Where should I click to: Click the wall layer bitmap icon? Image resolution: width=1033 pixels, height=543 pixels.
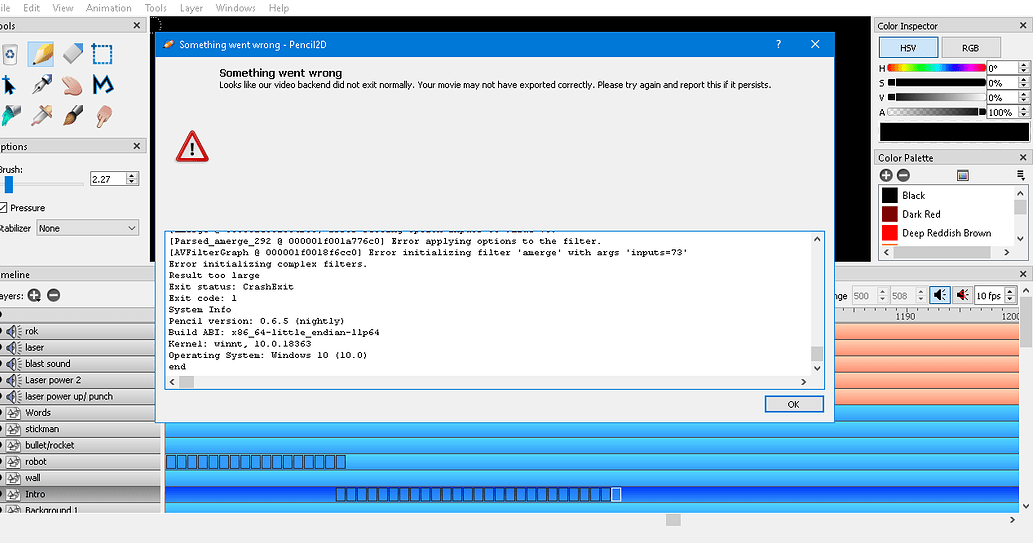[13, 478]
